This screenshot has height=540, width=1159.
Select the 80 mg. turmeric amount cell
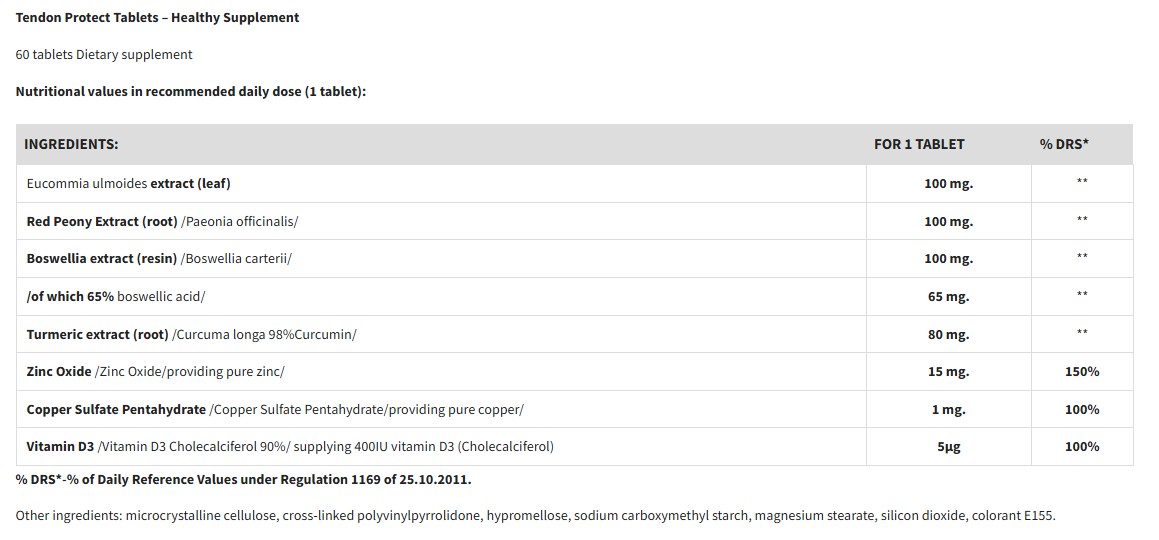coord(948,334)
